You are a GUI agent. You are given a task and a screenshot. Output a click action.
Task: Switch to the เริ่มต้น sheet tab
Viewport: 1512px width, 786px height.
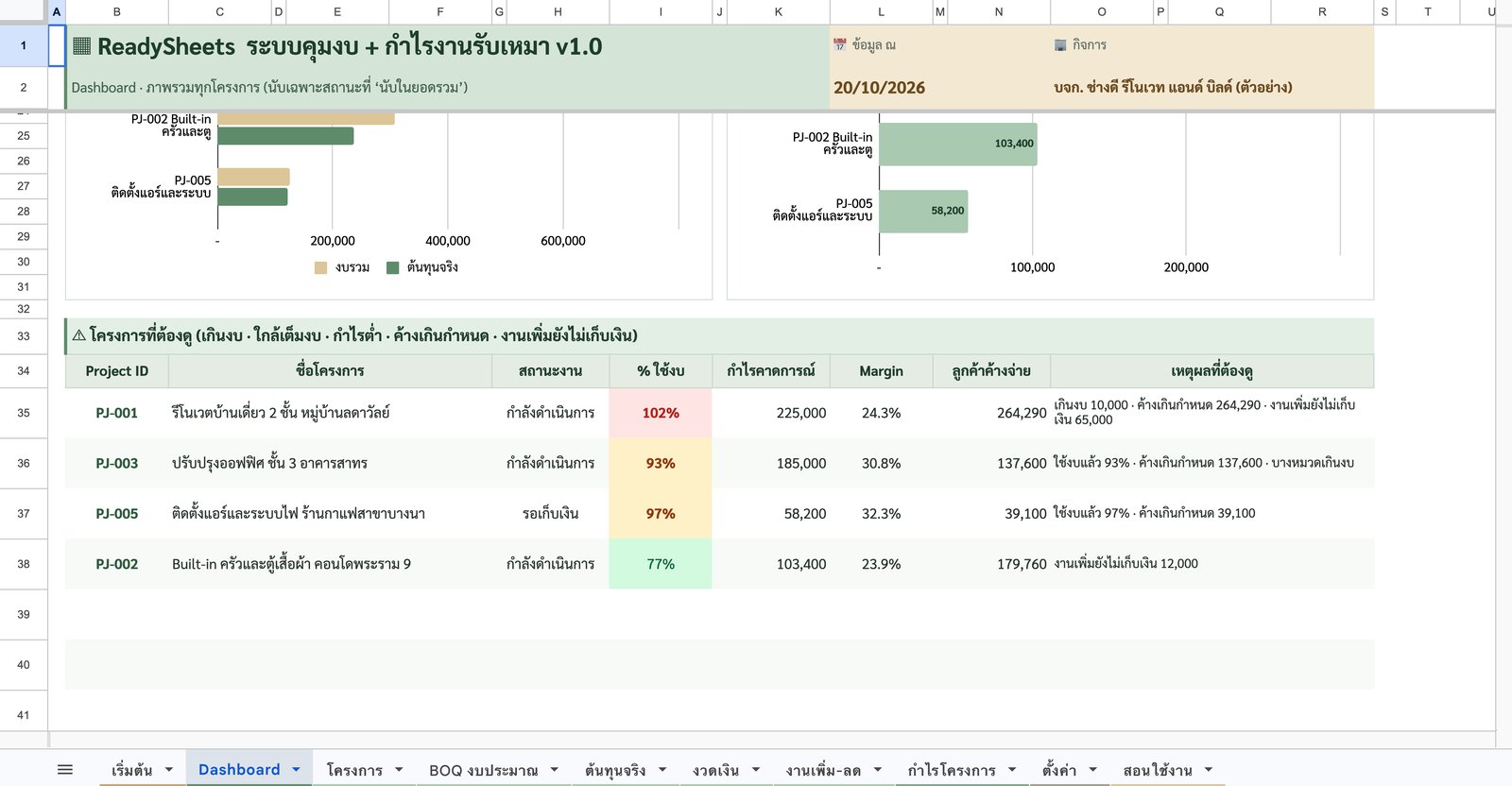131,770
